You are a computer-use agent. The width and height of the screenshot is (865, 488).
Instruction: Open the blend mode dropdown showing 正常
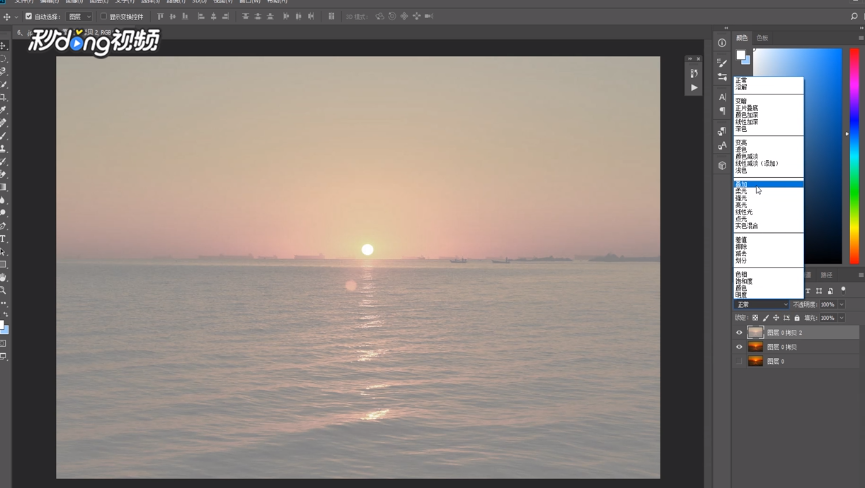[x=762, y=304]
